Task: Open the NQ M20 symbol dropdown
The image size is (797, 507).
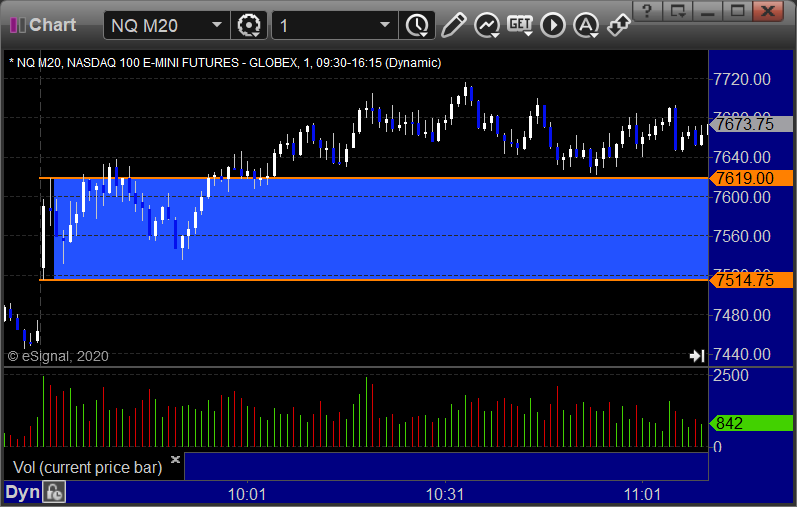Action: [217, 25]
